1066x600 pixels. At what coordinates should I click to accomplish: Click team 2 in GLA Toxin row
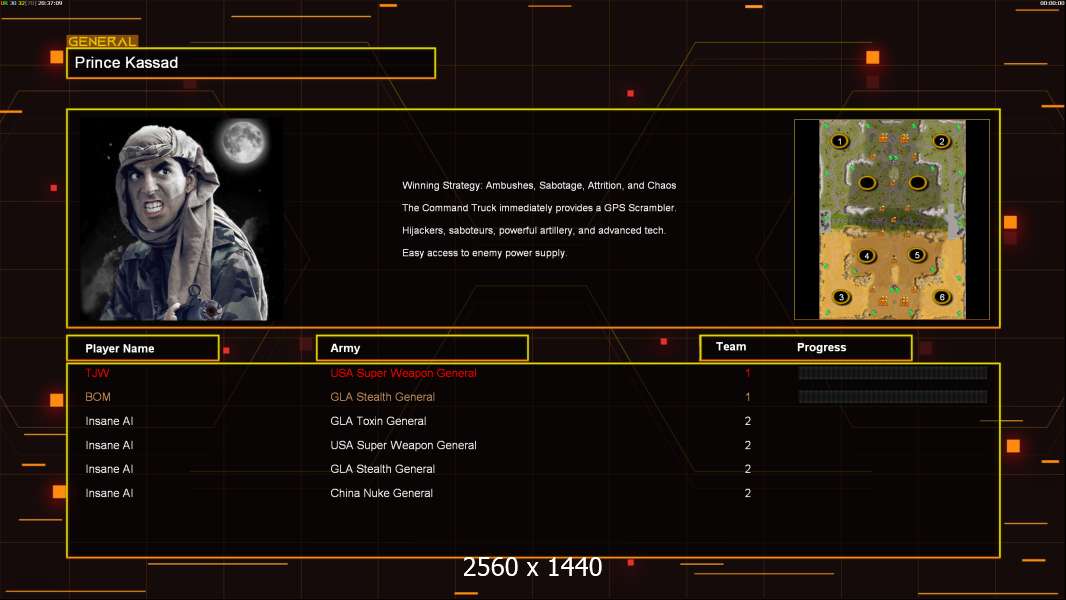pos(748,421)
